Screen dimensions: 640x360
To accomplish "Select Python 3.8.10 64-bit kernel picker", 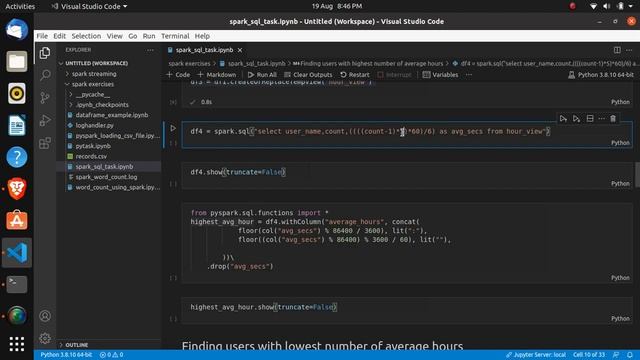I will (x=600, y=75).
